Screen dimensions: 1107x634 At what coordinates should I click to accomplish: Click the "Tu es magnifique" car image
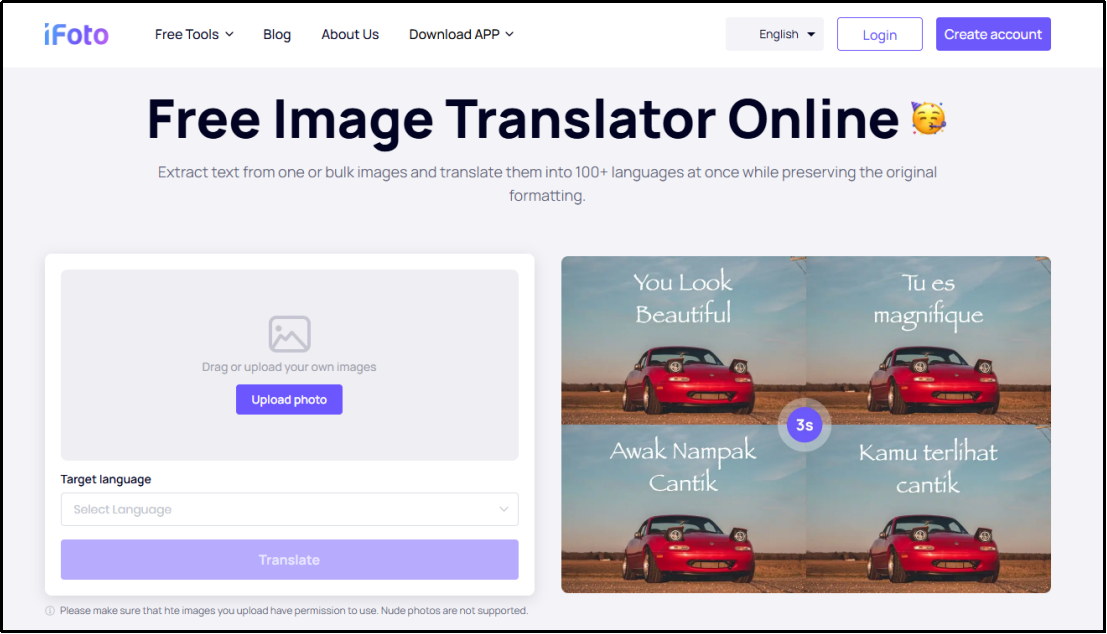click(928, 340)
